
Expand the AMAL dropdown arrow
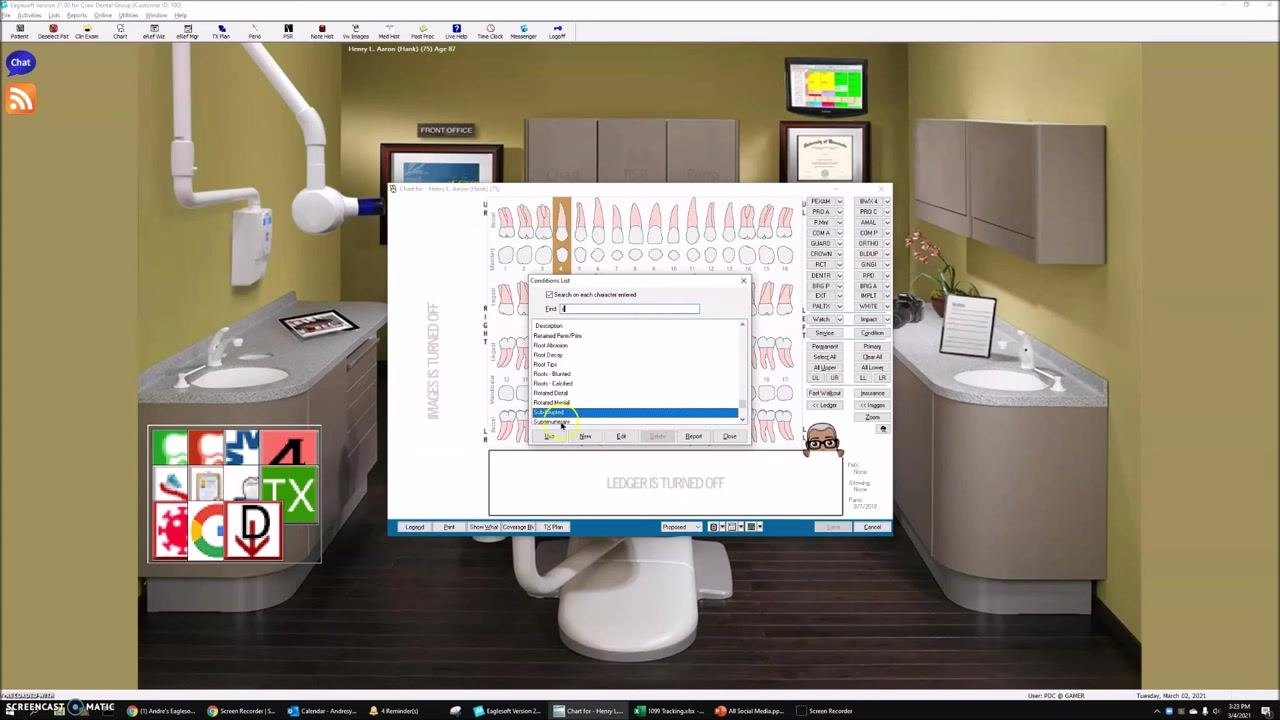(887, 223)
